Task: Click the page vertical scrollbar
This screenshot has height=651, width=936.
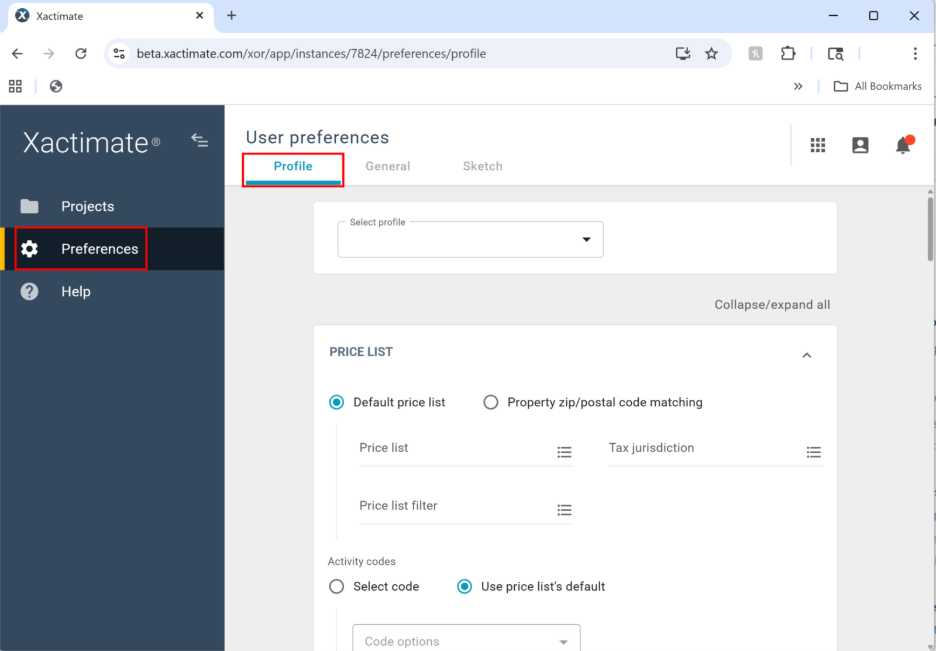Action: pyautogui.click(x=930, y=229)
